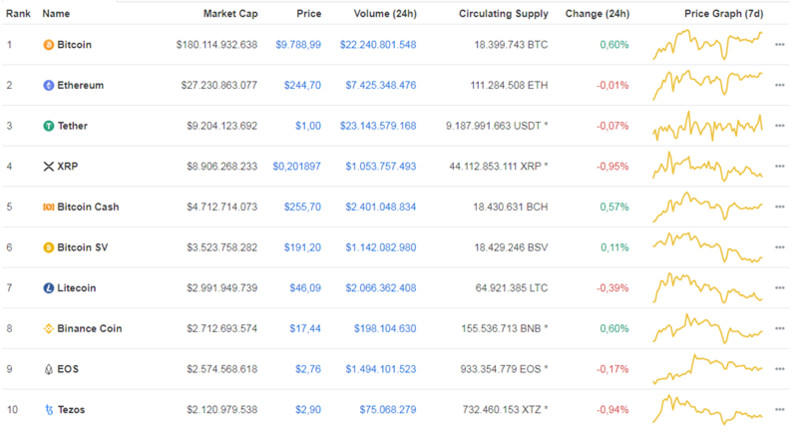This screenshot has width=798, height=438.
Task: Open the Bitcoin SV name link
Action: (x=86, y=247)
